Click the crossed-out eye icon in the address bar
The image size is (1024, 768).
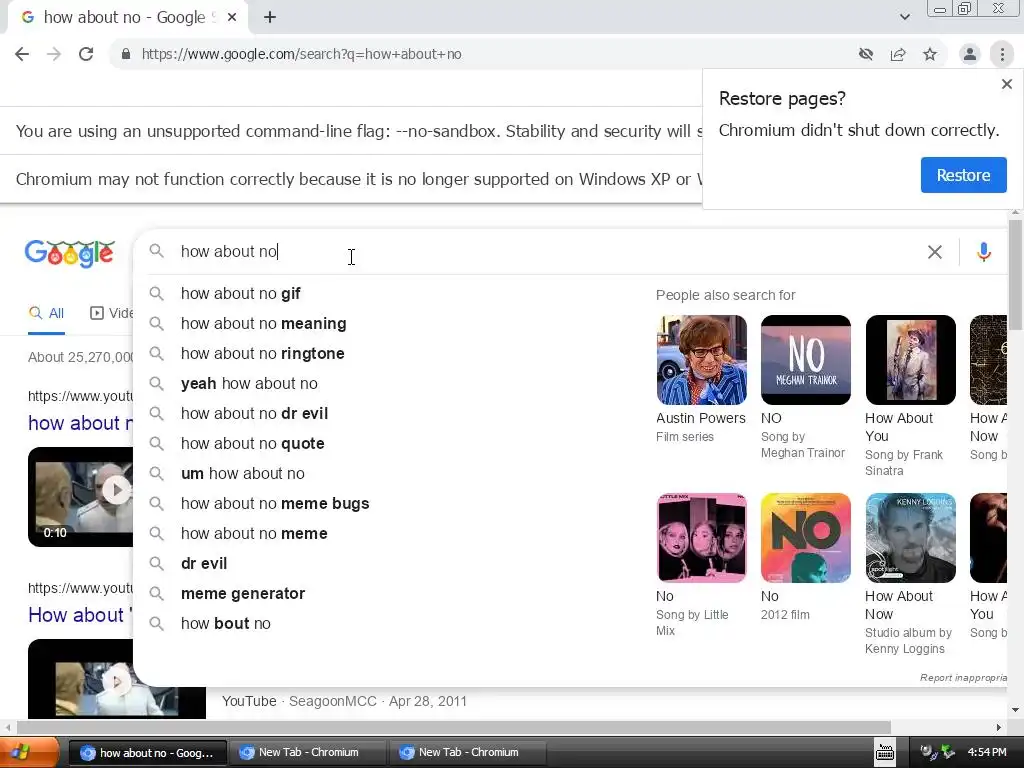(x=866, y=54)
